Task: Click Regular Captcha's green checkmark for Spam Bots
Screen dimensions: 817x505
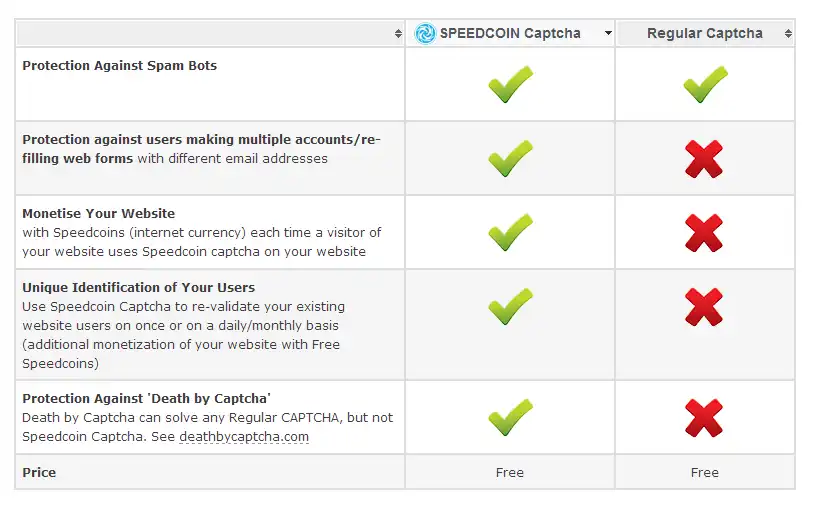Action: [705, 84]
